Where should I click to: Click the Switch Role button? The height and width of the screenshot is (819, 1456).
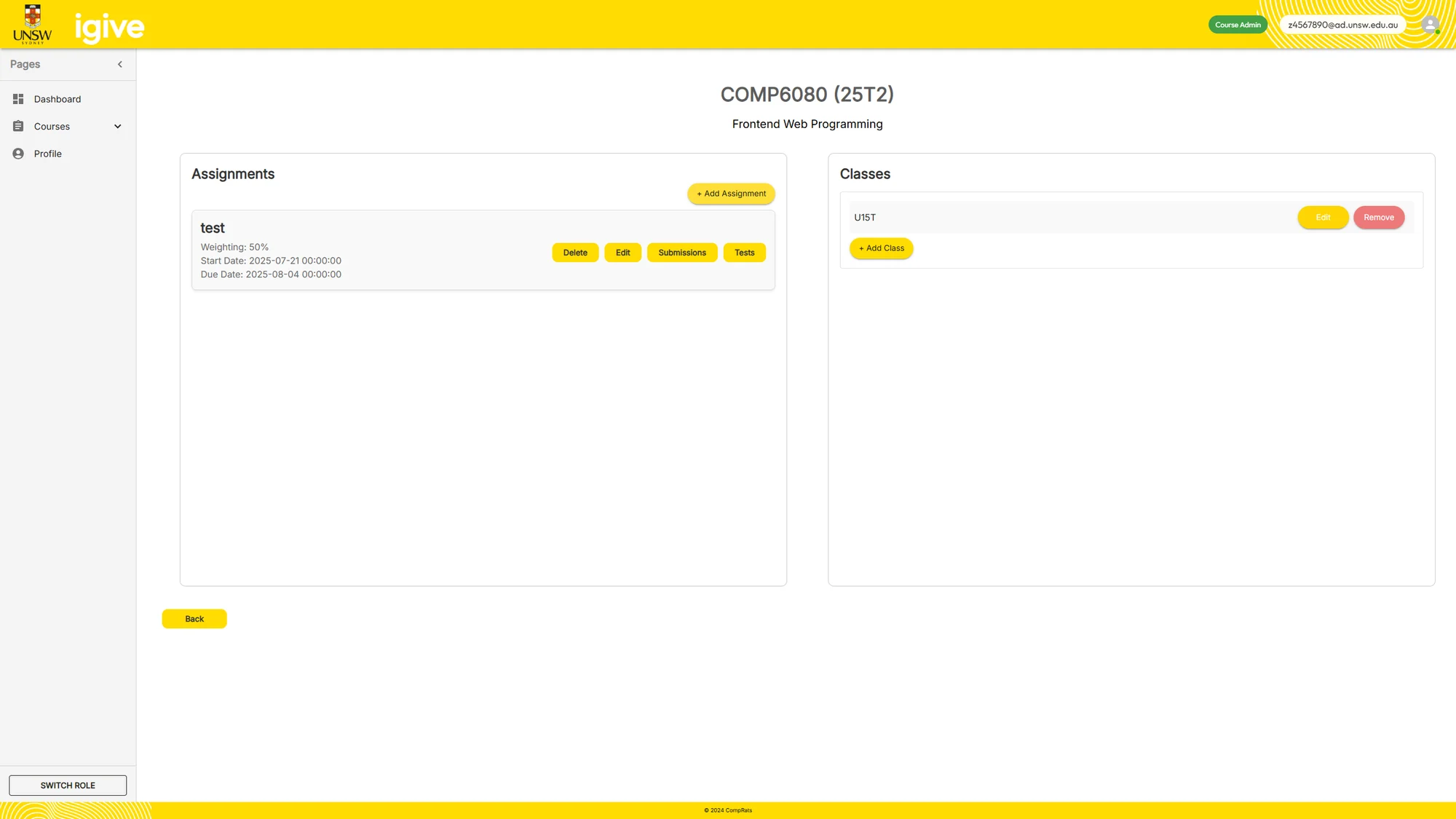(x=68, y=786)
